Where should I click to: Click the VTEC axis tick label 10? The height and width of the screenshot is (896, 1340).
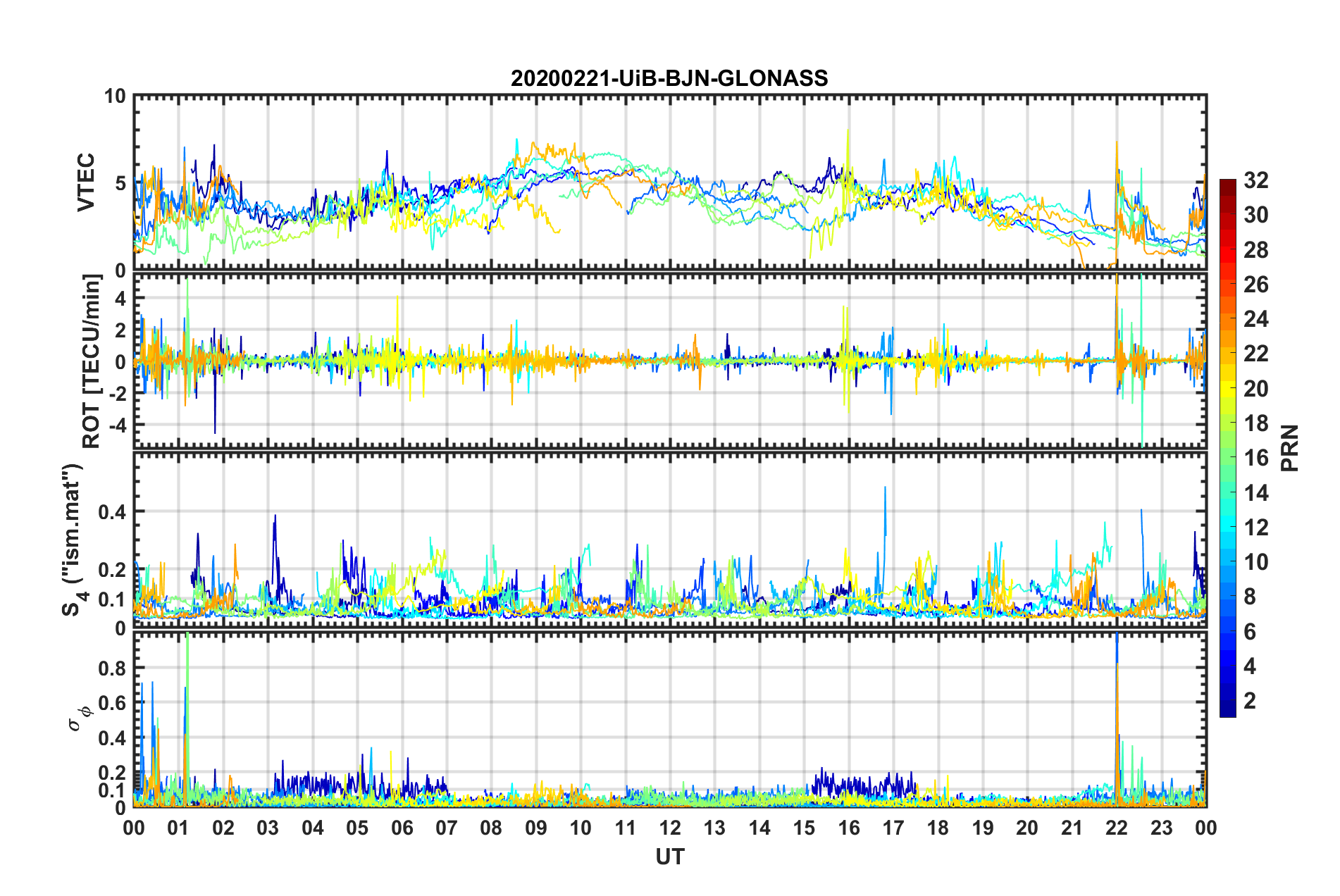[x=116, y=96]
